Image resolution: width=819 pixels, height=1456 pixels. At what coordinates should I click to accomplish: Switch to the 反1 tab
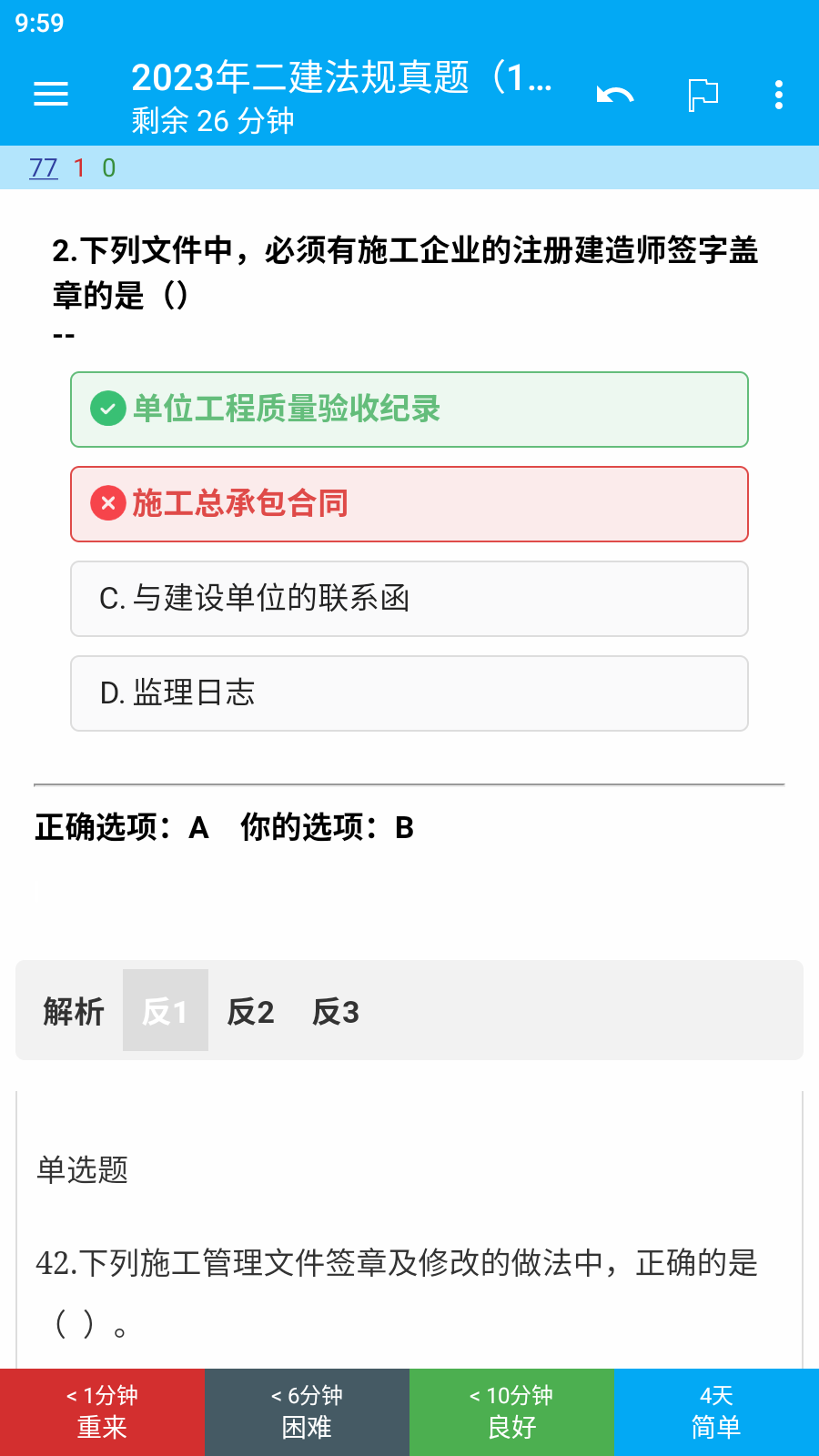tap(166, 1011)
